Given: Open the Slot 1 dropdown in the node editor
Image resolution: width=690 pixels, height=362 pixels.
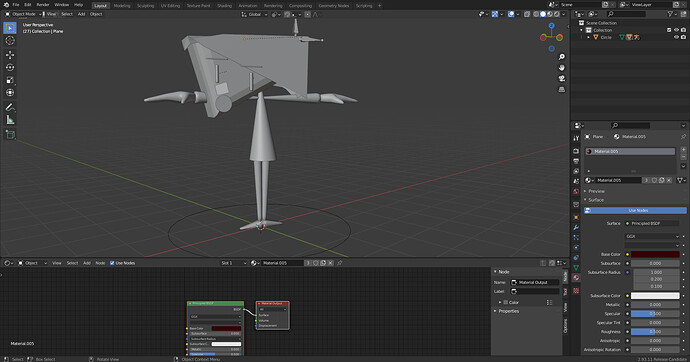Looking at the screenshot, I should click(233, 263).
